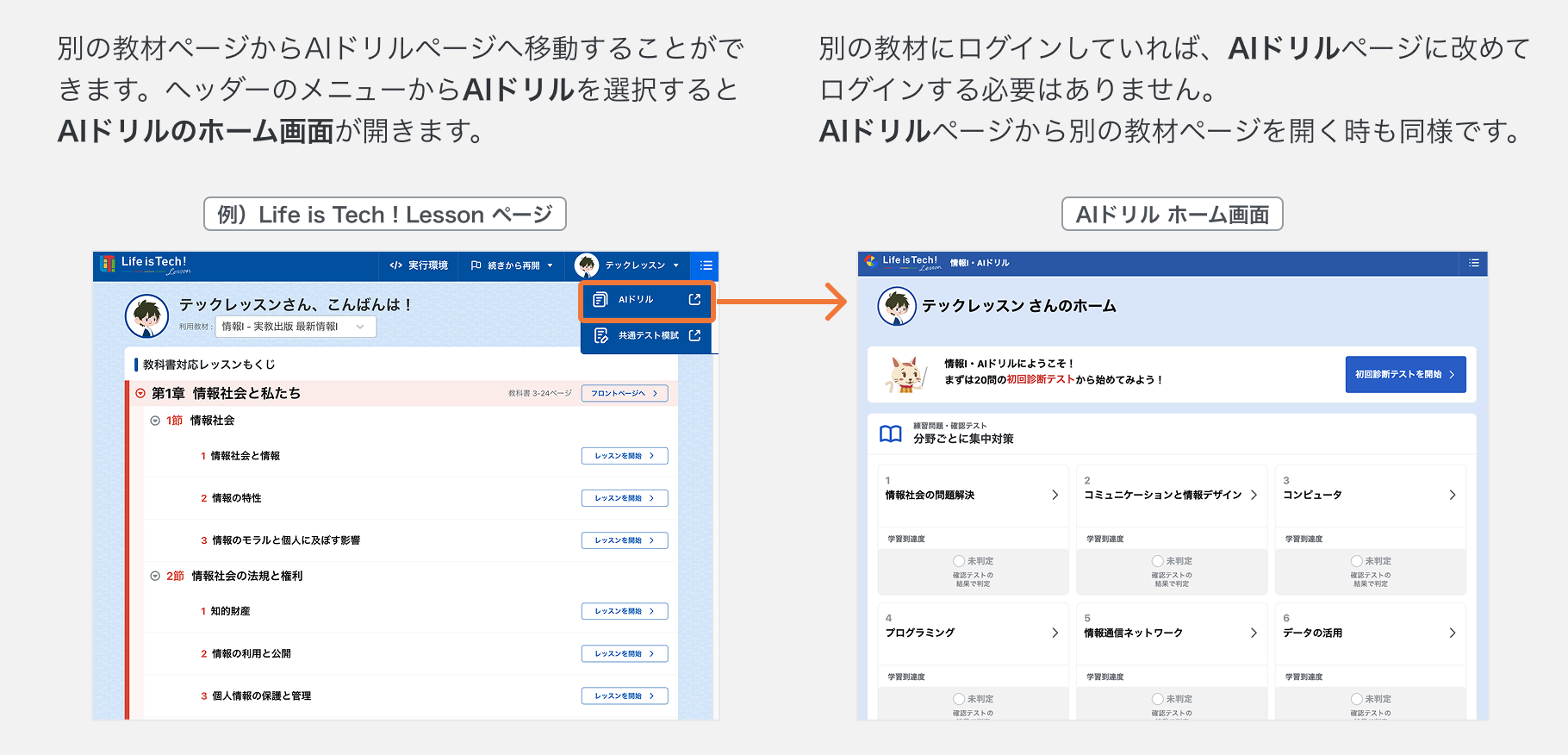Collapse section 2節 情報社会の法規と権利
The width and height of the screenshot is (1568, 755).
[x=155, y=576]
